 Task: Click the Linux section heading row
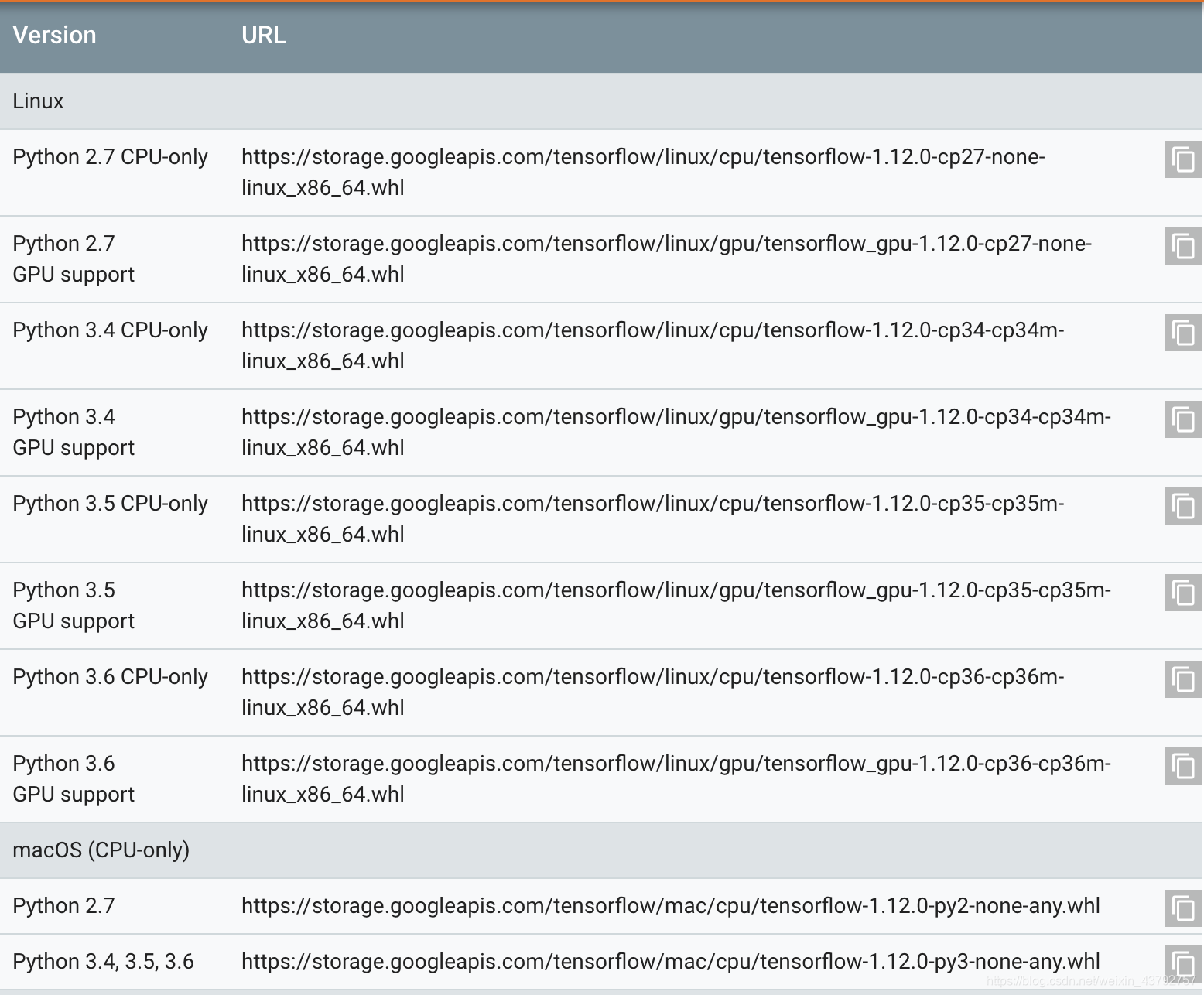[x=601, y=101]
